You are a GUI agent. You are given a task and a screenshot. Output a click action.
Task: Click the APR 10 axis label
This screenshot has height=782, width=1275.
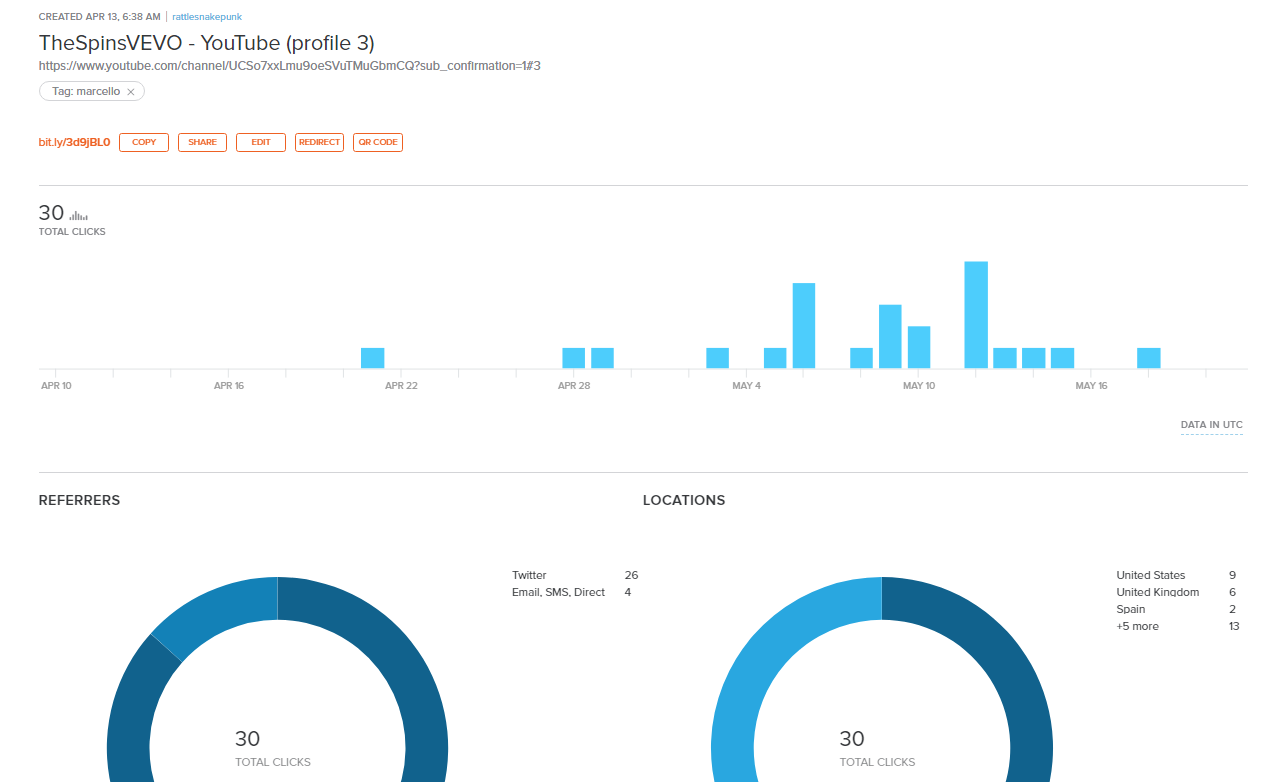(x=56, y=386)
